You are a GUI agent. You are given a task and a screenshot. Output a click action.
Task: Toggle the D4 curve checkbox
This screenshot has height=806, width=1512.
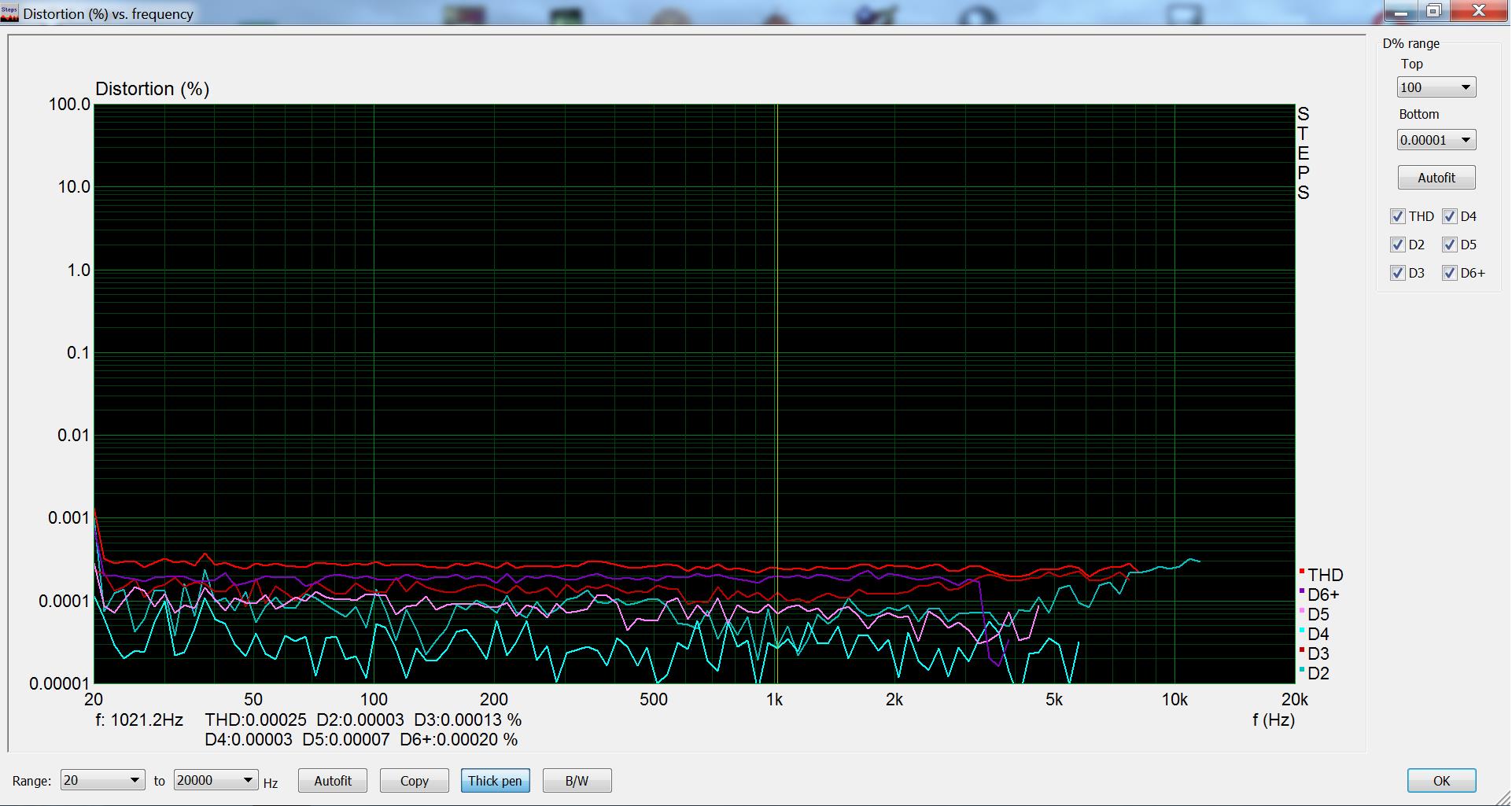(x=1449, y=216)
